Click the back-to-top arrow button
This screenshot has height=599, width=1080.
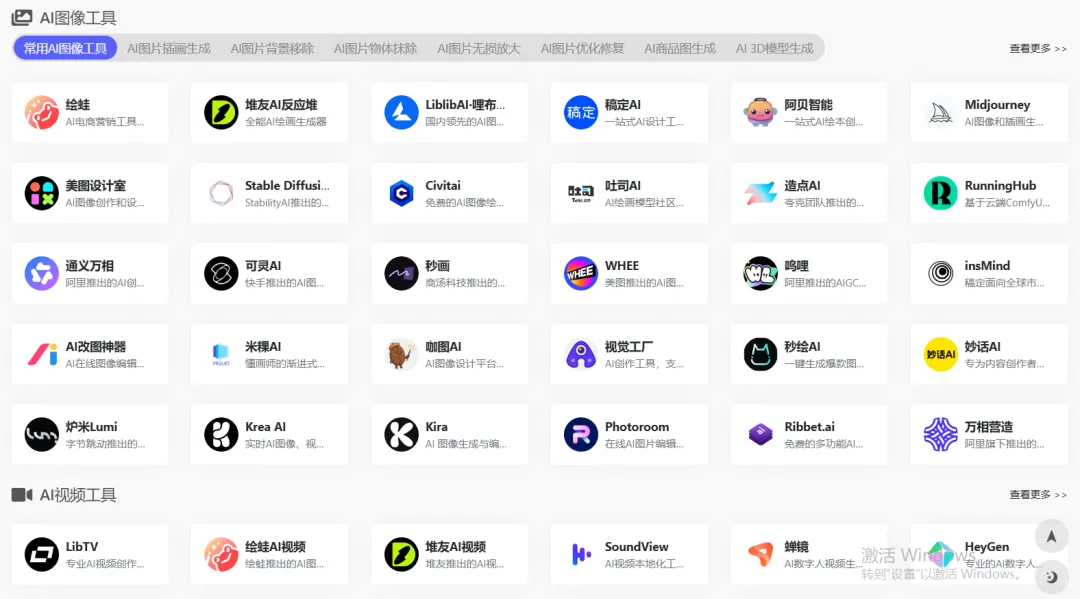[x=1051, y=536]
